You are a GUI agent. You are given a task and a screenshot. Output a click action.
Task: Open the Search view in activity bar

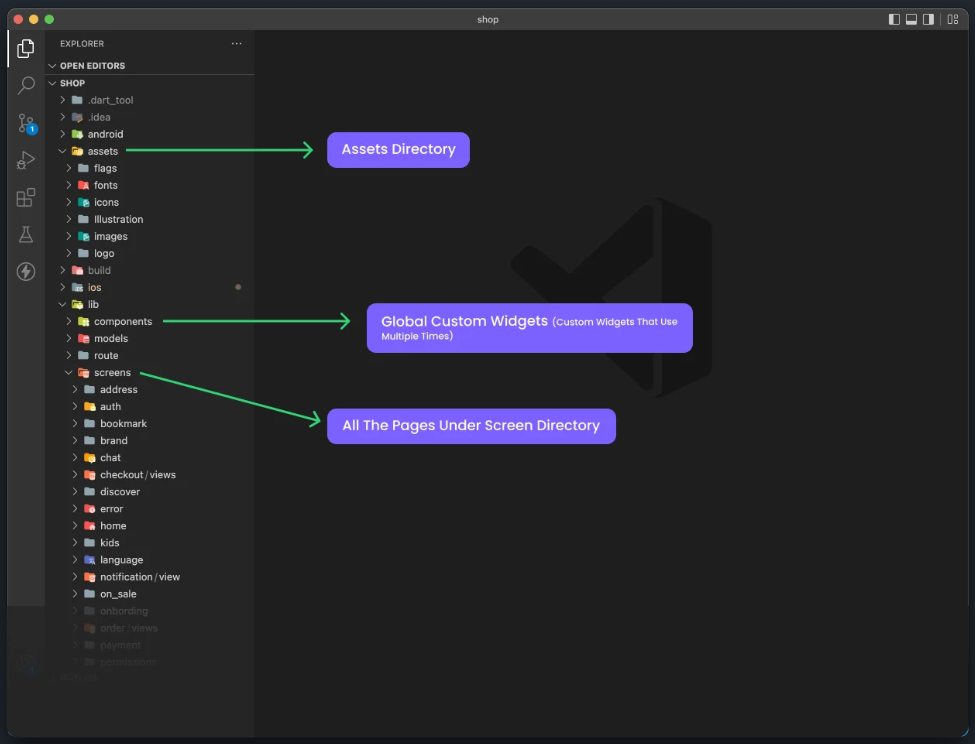click(x=25, y=85)
